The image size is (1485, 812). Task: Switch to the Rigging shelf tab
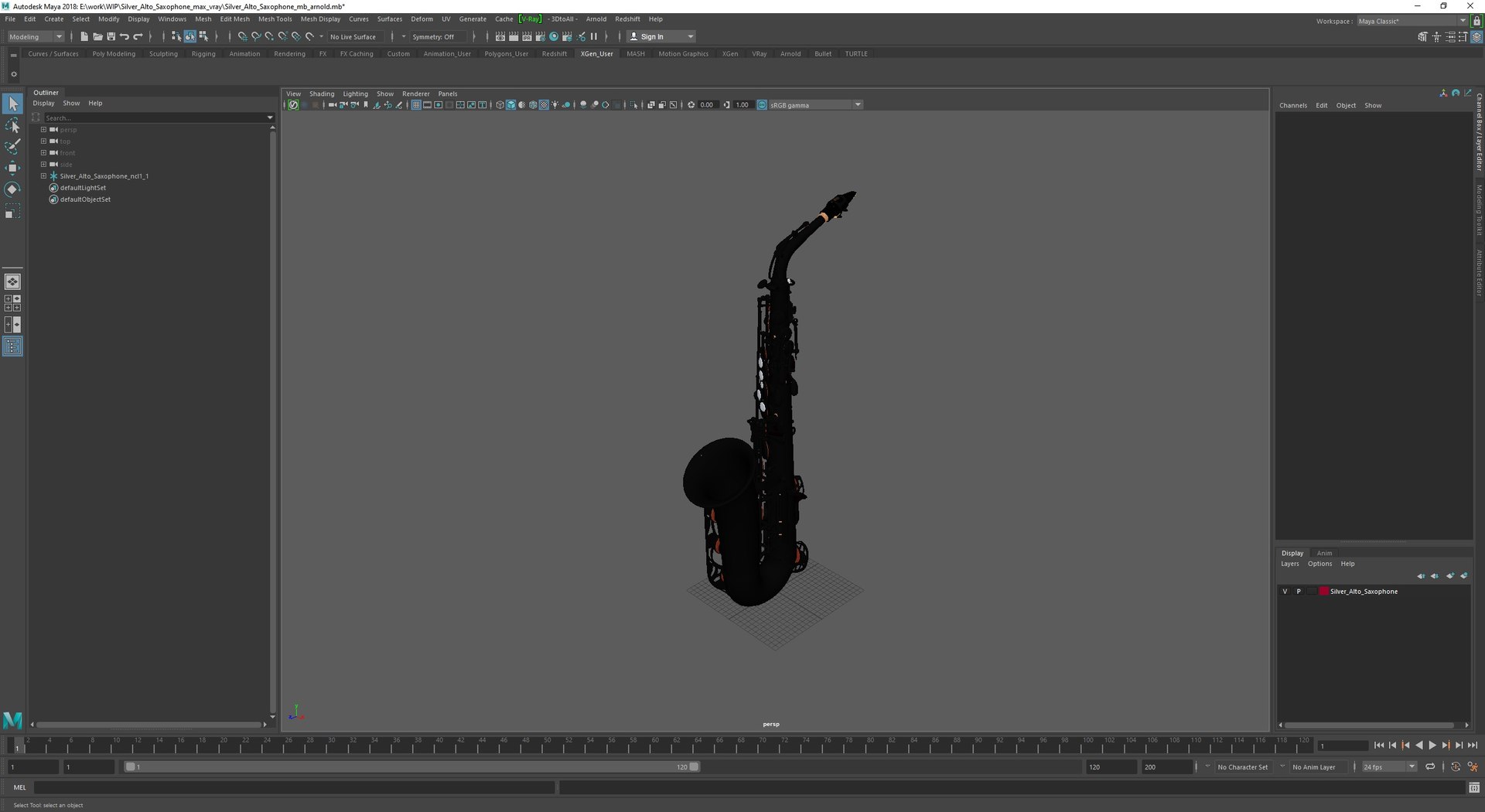[203, 53]
